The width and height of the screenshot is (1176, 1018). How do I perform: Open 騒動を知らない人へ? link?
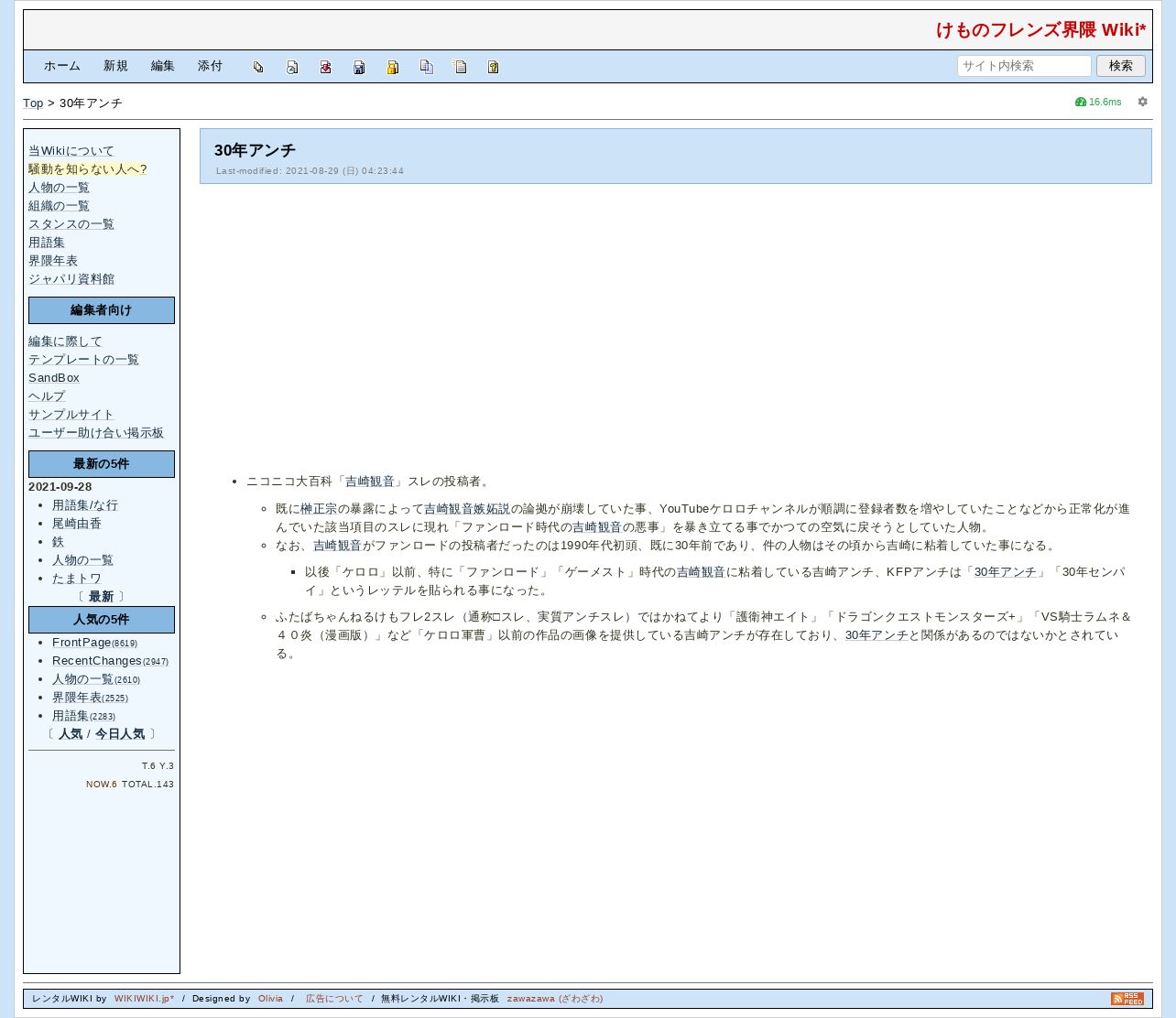pos(87,169)
